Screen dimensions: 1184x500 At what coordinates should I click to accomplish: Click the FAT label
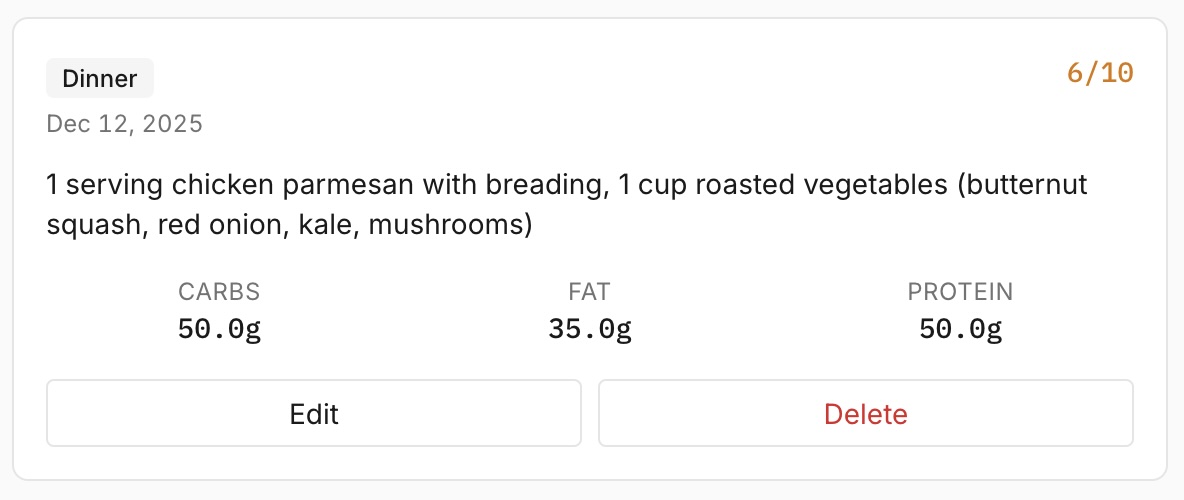[589, 292]
